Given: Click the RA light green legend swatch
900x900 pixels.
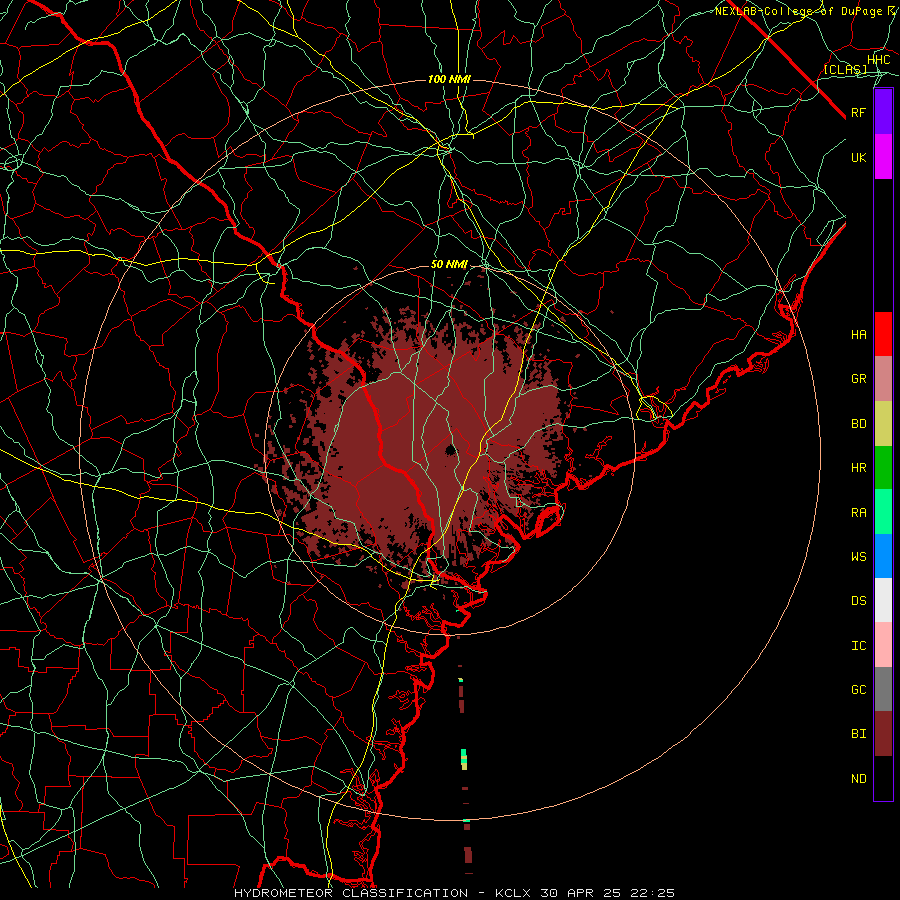Looking at the screenshot, I should (x=883, y=512).
